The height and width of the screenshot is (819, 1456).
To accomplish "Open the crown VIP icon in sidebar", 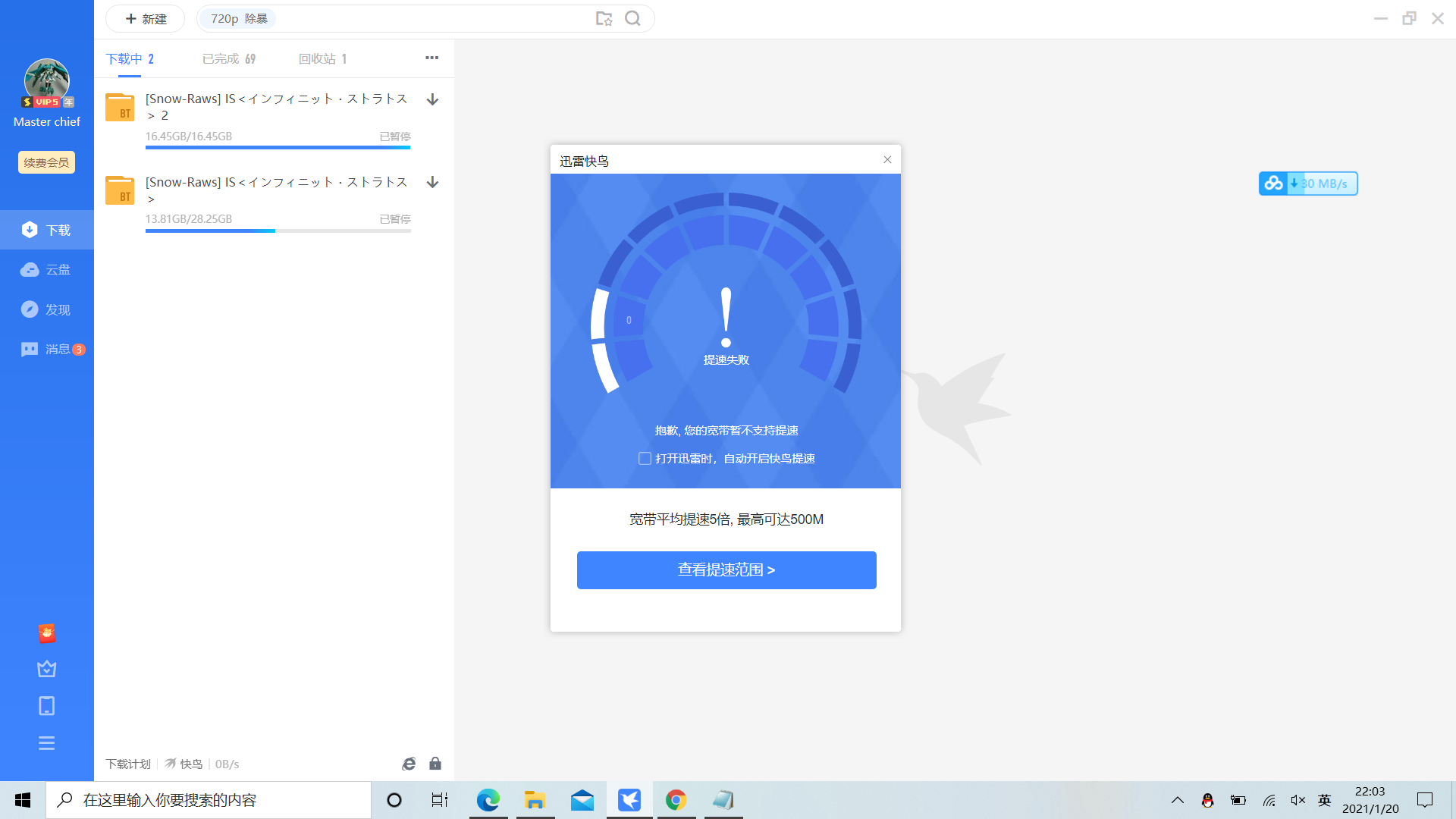I will point(47,669).
